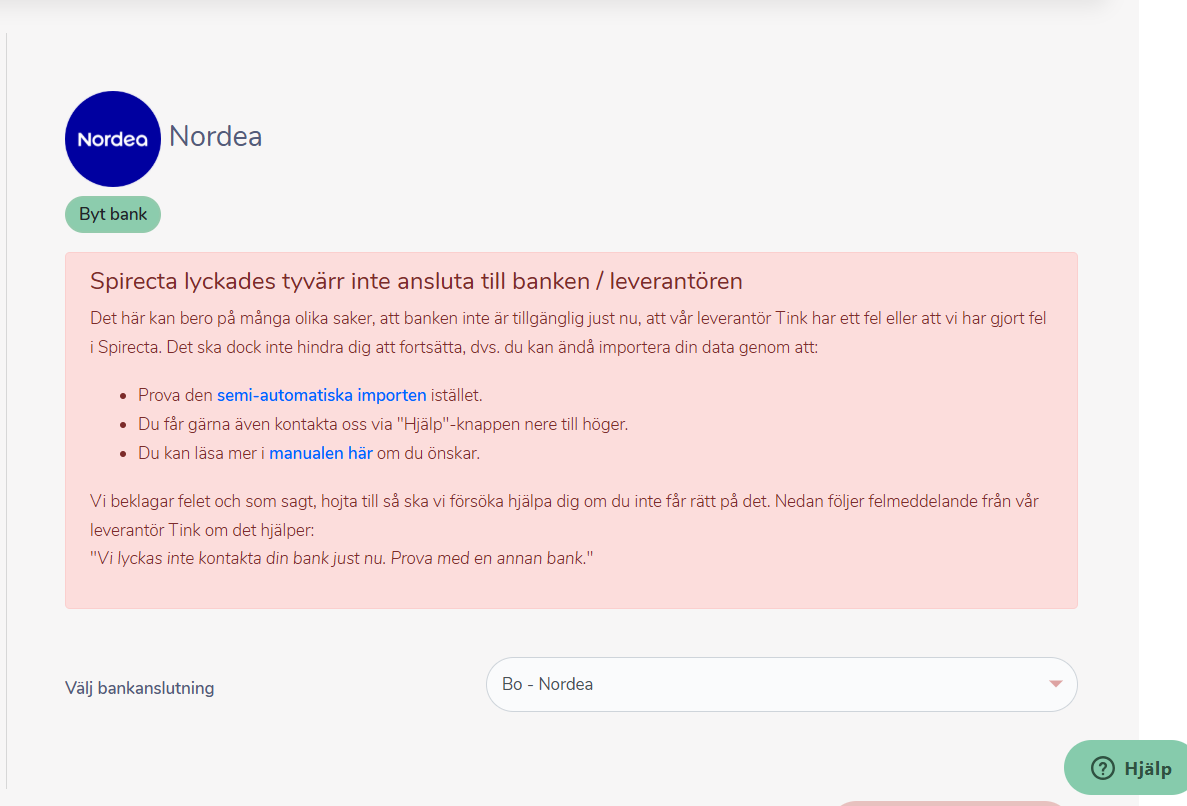The height and width of the screenshot is (806, 1187).
Task: Click the italic Tink error message quote
Action: pos(341,558)
